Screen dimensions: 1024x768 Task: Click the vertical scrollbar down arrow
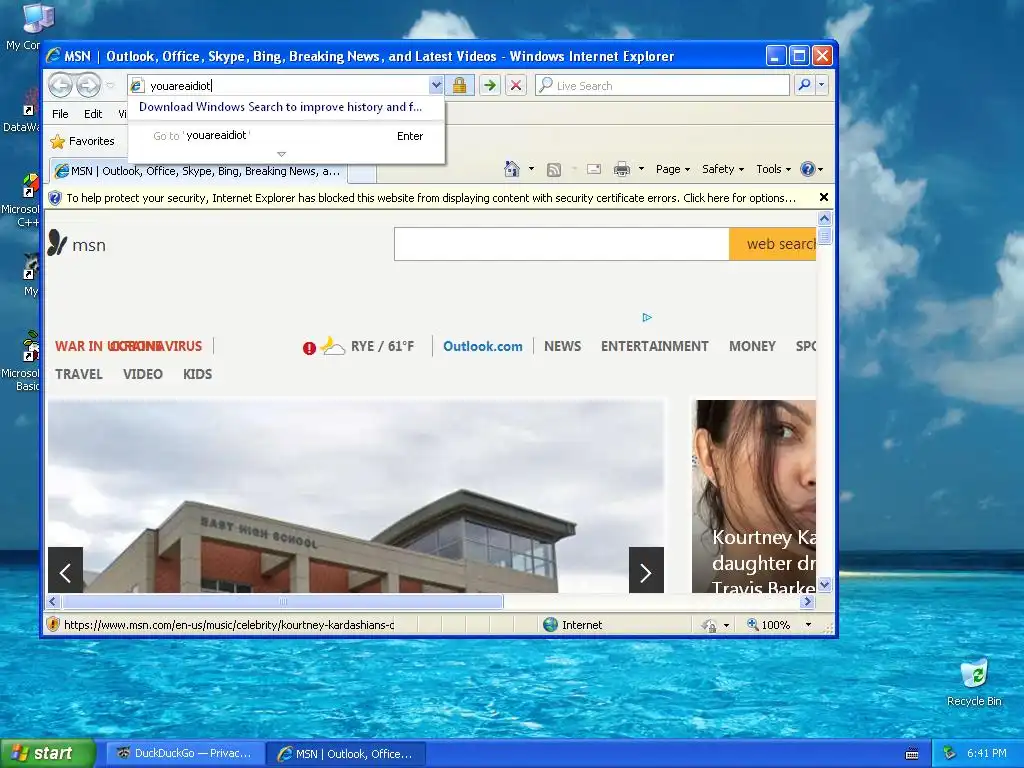(824, 584)
